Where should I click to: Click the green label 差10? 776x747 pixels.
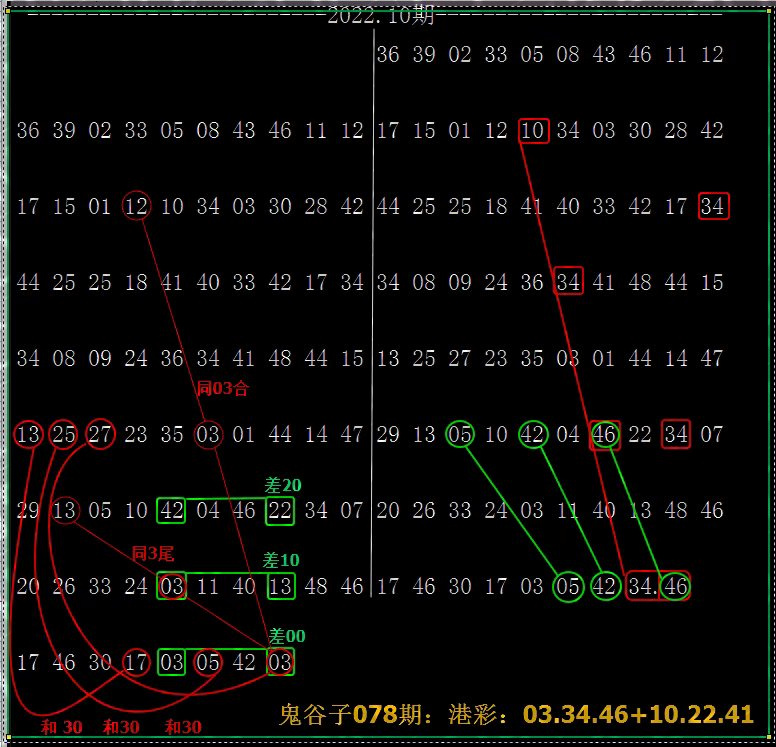point(281,560)
